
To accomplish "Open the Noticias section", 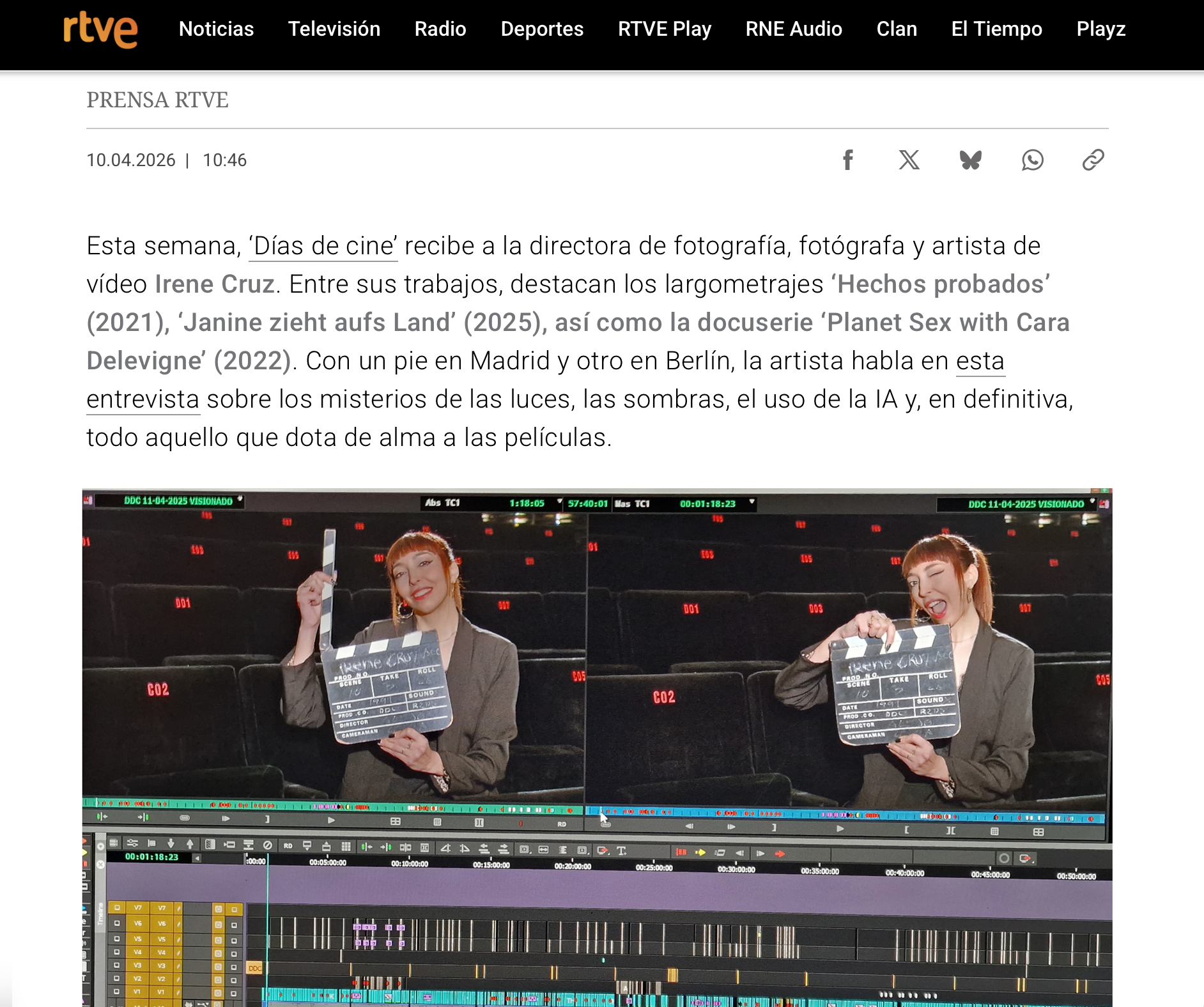I will point(217,29).
